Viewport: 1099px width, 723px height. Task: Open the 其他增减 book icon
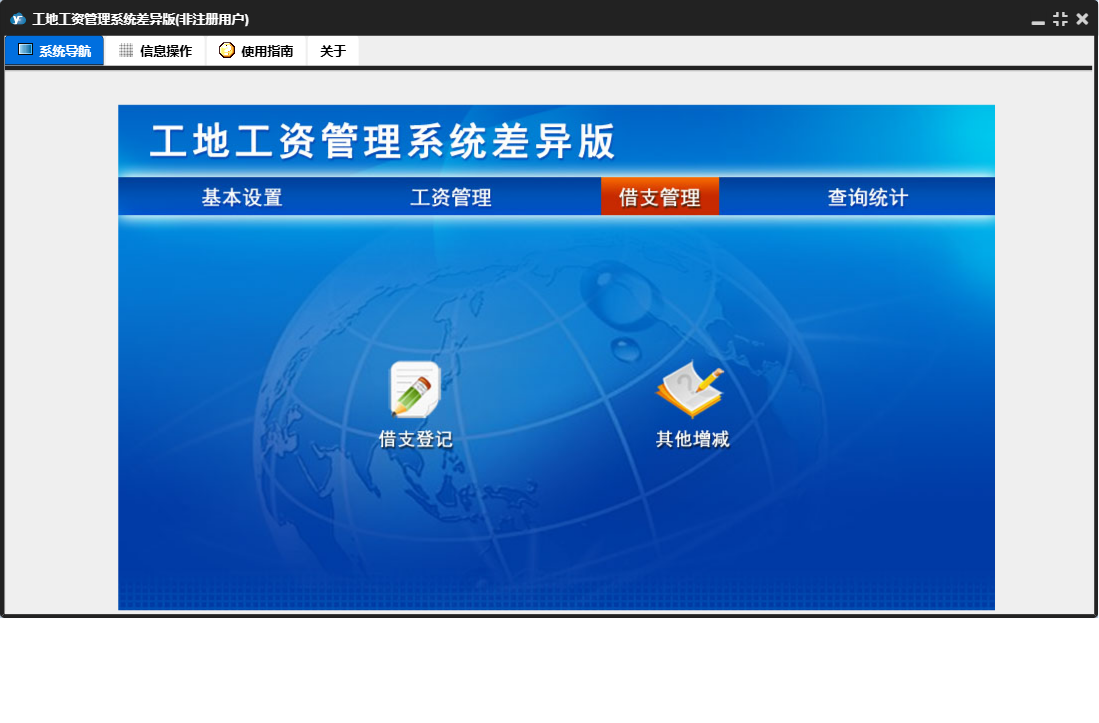click(x=690, y=389)
